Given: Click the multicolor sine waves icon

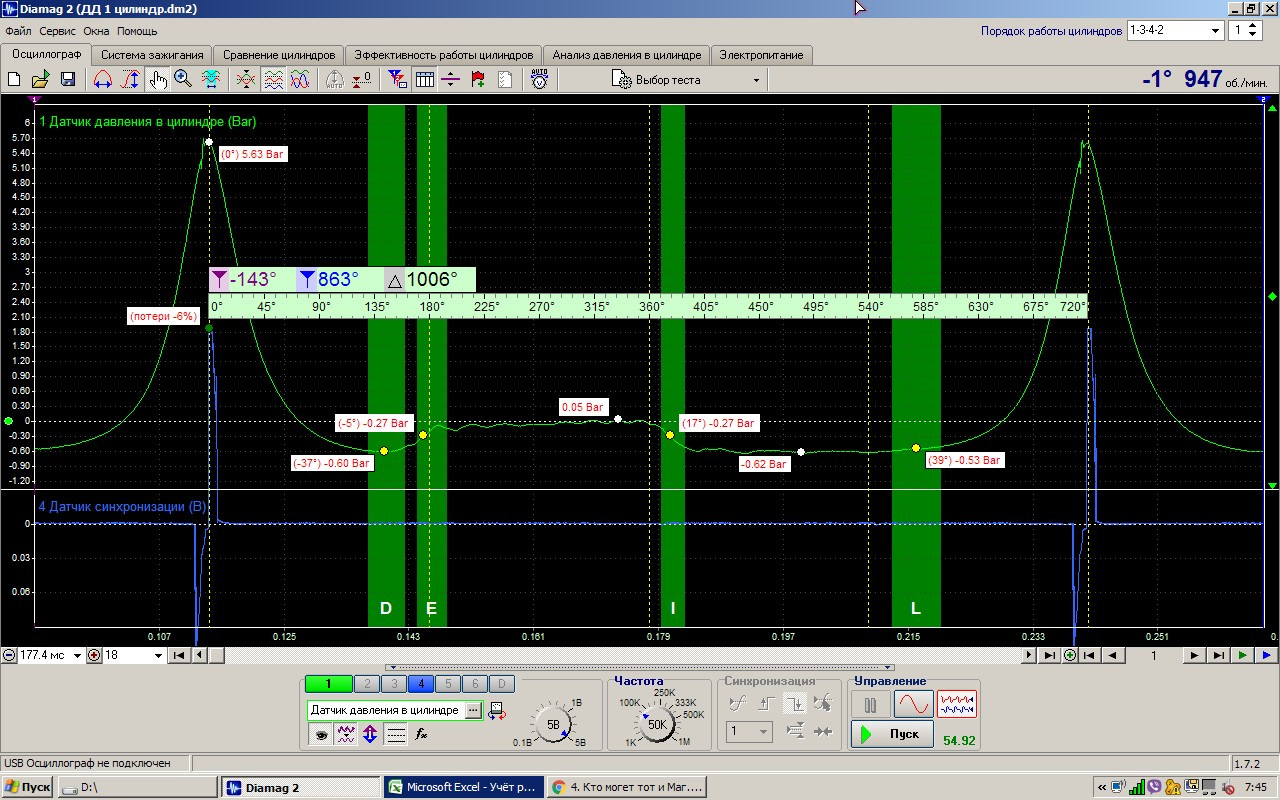Looking at the screenshot, I should [x=299, y=80].
